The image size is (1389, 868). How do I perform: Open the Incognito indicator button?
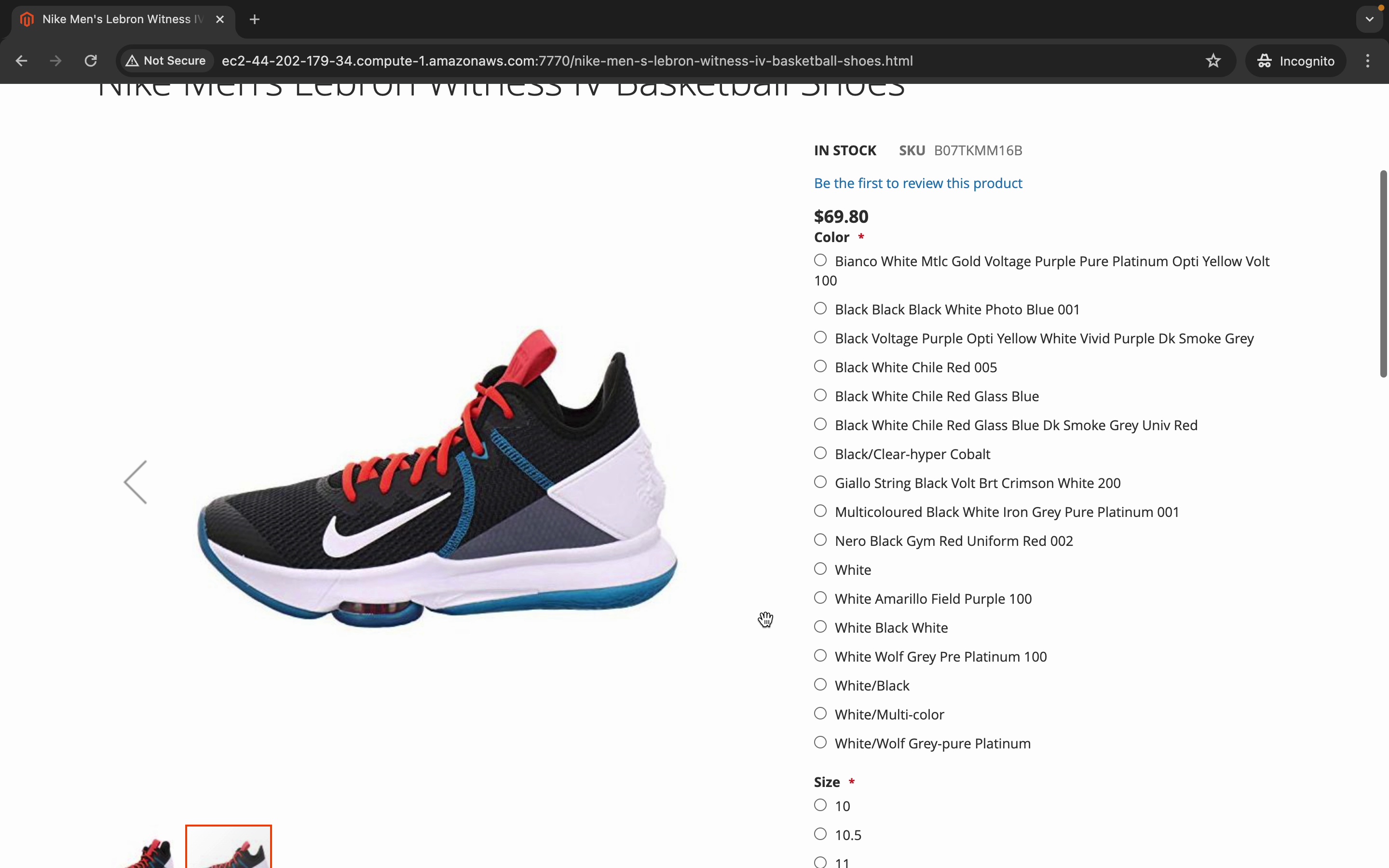(x=1296, y=61)
